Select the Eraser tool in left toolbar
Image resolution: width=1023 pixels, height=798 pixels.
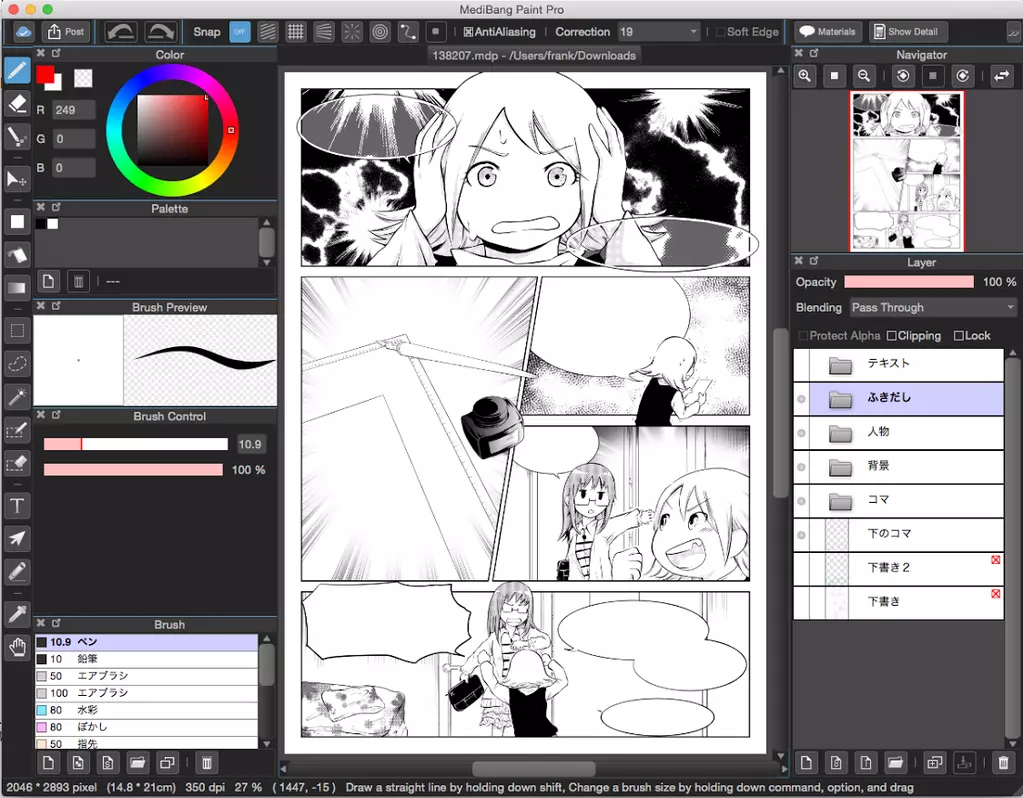coord(18,103)
